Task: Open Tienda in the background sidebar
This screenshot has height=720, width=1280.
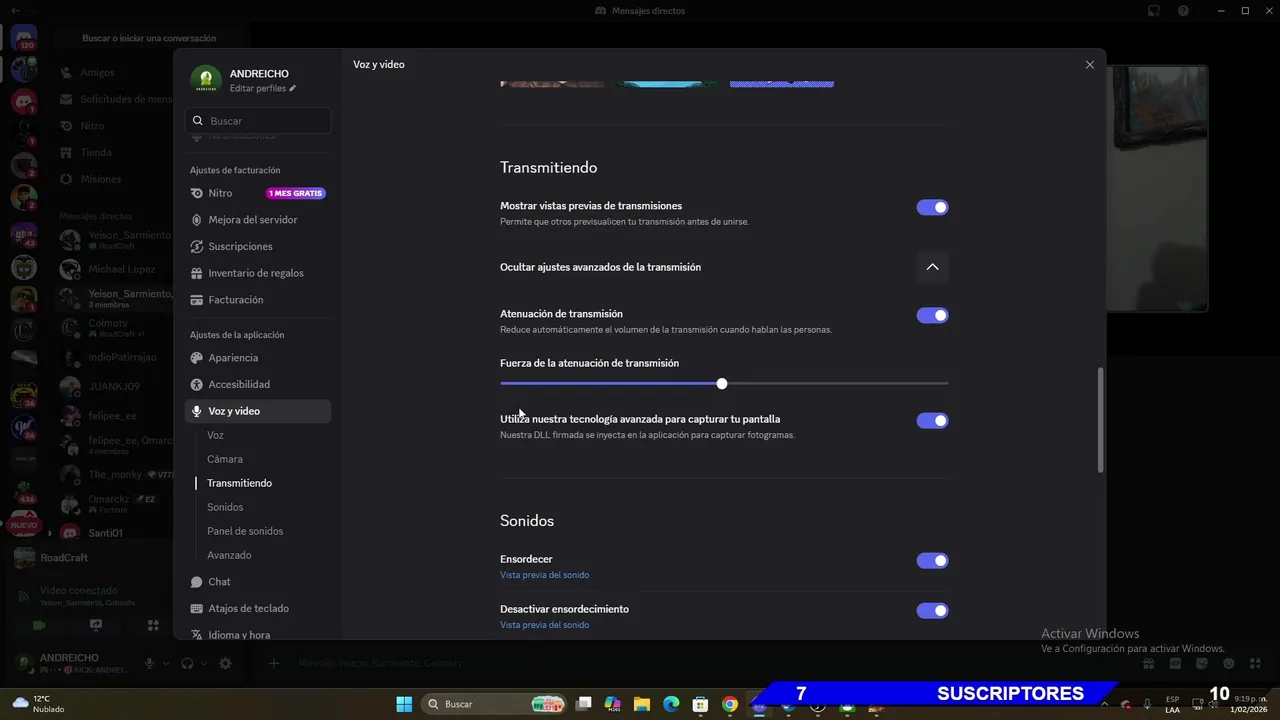Action: [96, 153]
